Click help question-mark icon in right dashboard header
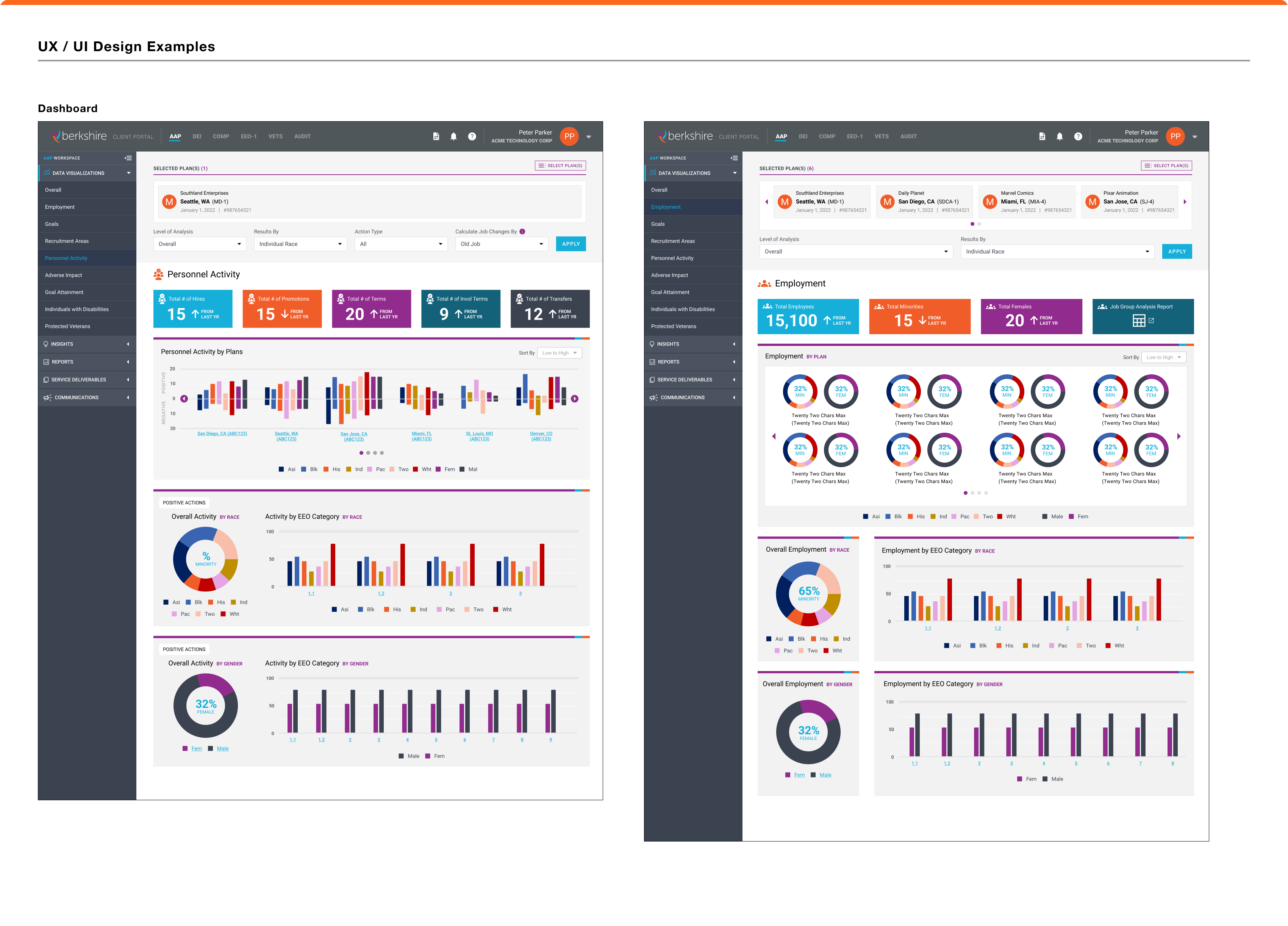Image resolution: width=1288 pixels, height=926 pixels. (x=1078, y=136)
